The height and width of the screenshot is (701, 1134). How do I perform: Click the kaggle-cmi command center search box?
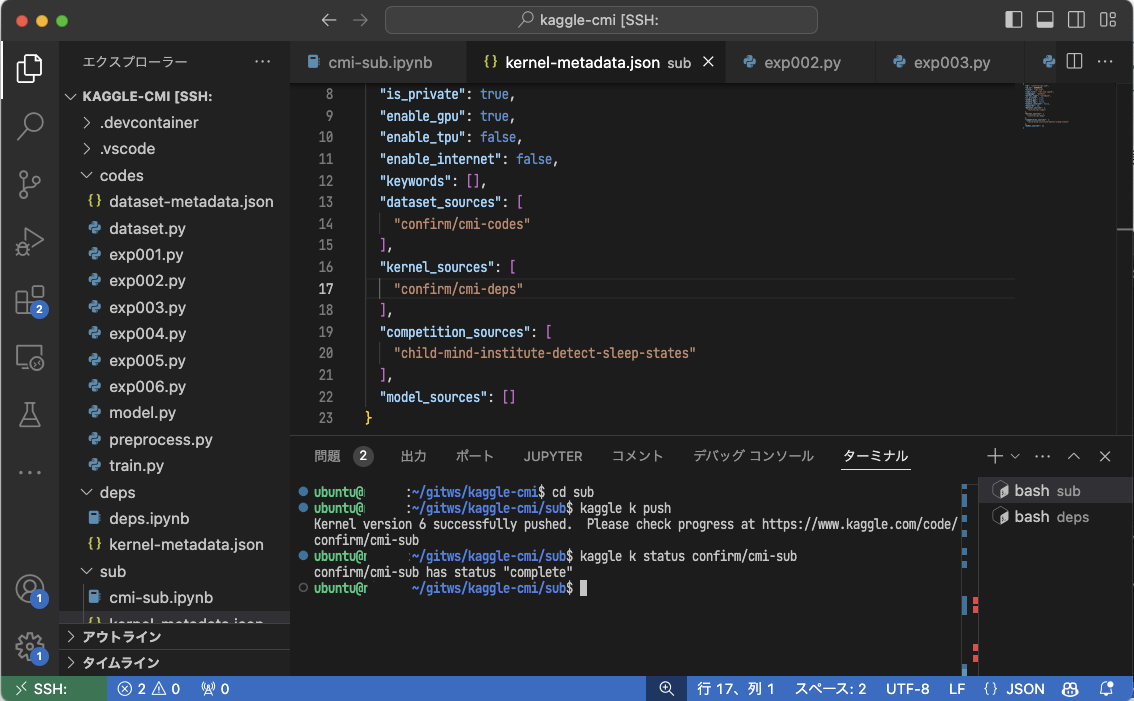point(601,20)
